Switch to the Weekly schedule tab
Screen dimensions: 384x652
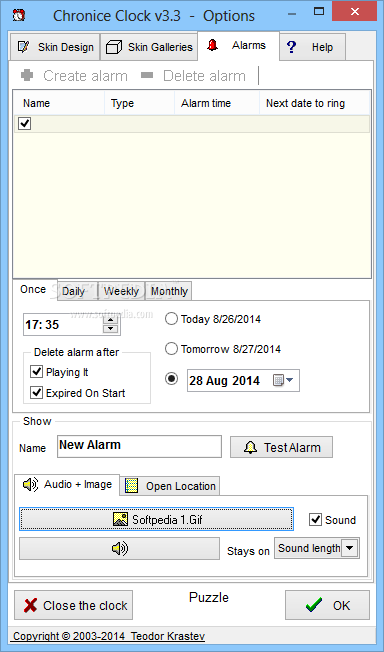[x=121, y=291]
